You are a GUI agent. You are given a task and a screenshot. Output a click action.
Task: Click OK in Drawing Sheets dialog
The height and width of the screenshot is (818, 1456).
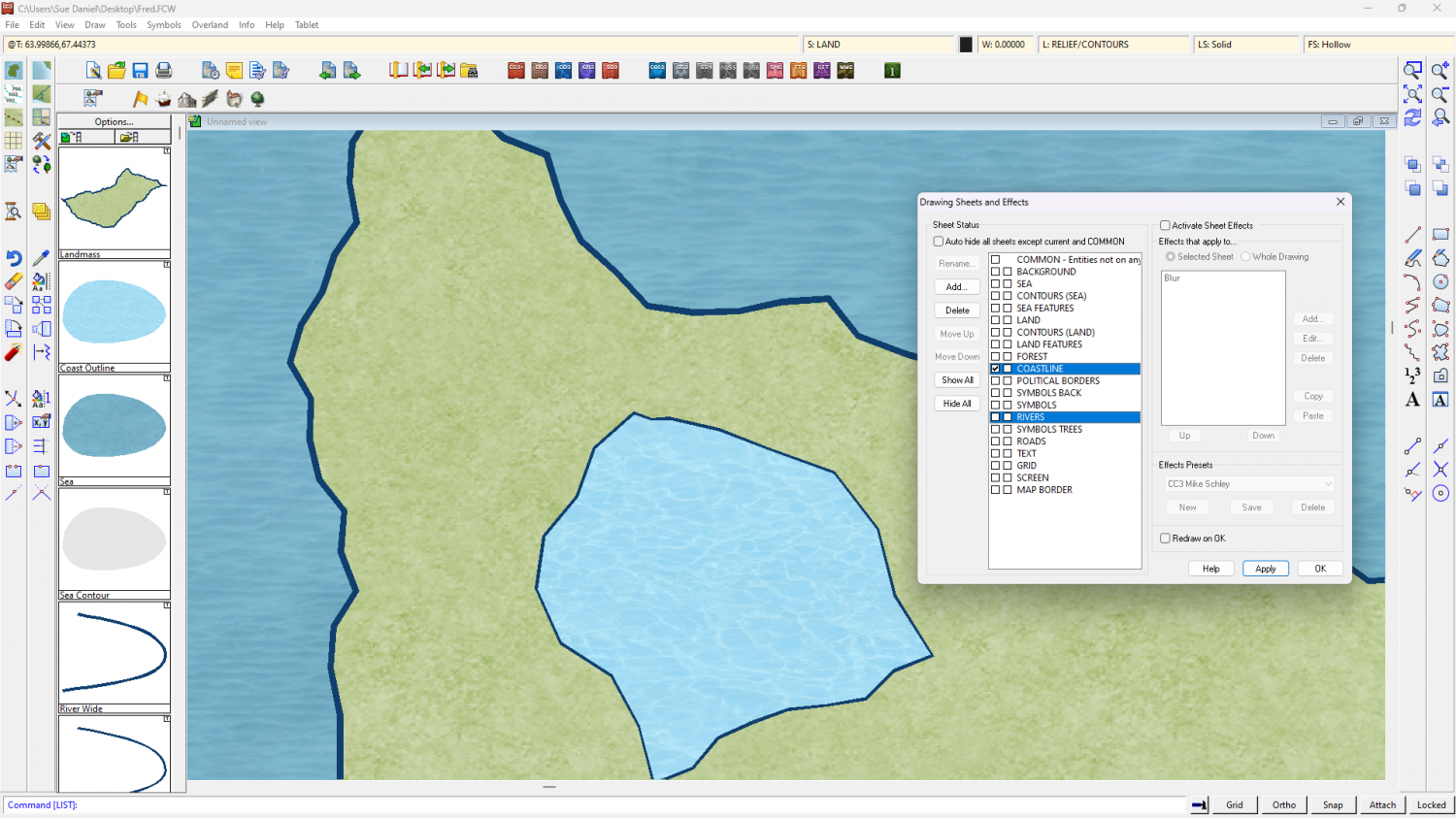[x=1320, y=569]
